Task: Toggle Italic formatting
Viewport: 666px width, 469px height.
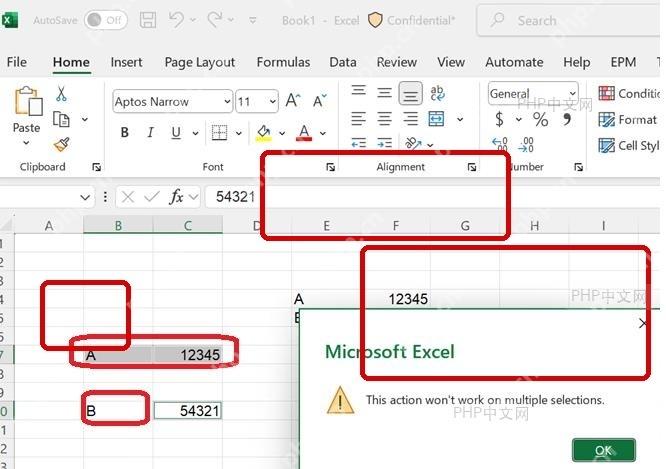Action: pyautogui.click(x=150, y=133)
